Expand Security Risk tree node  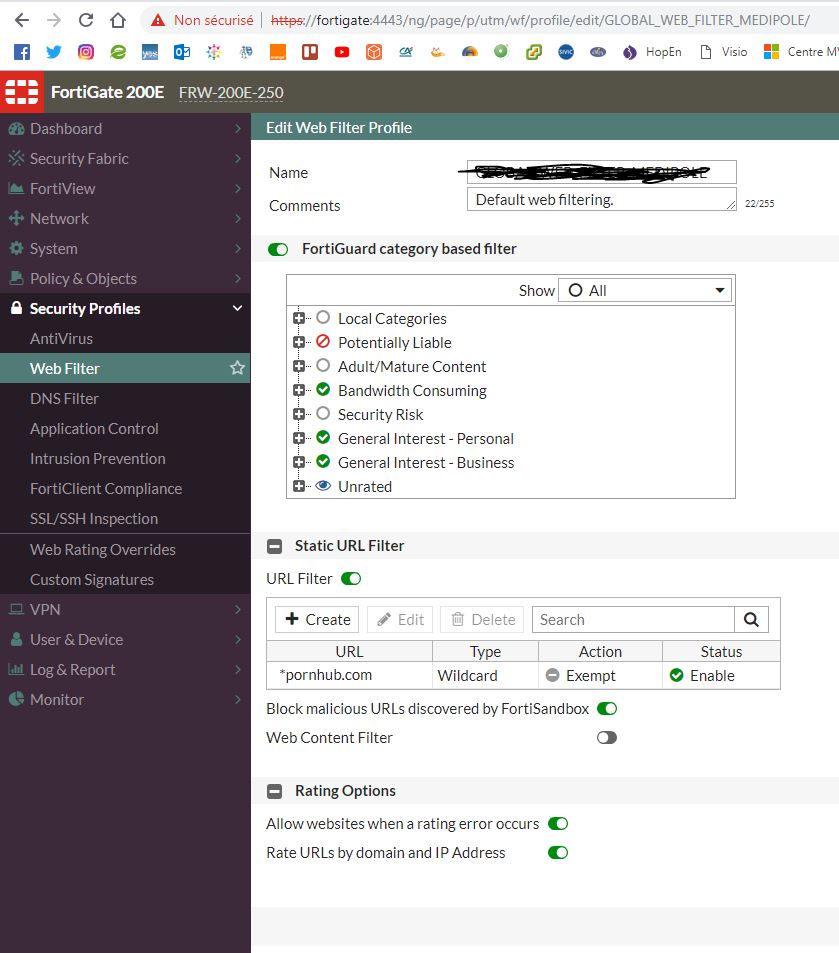tap(299, 414)
